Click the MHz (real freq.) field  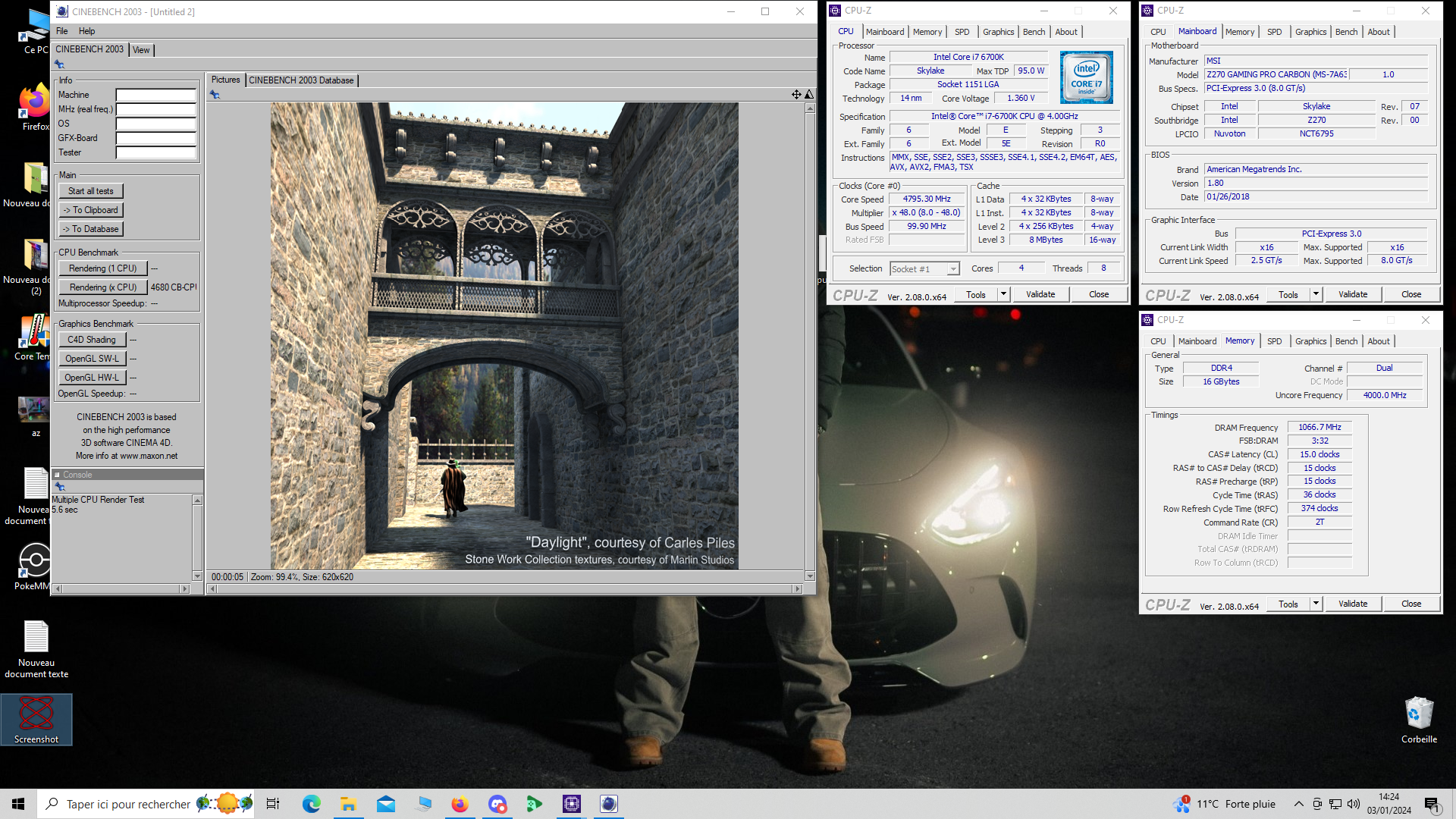[x=155, y=109]
